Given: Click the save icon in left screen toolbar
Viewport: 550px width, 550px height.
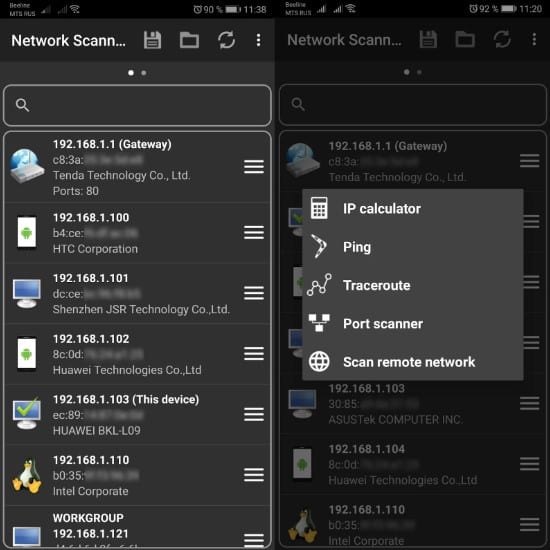Looking at the screenshot, I should [x=152, y=40].
